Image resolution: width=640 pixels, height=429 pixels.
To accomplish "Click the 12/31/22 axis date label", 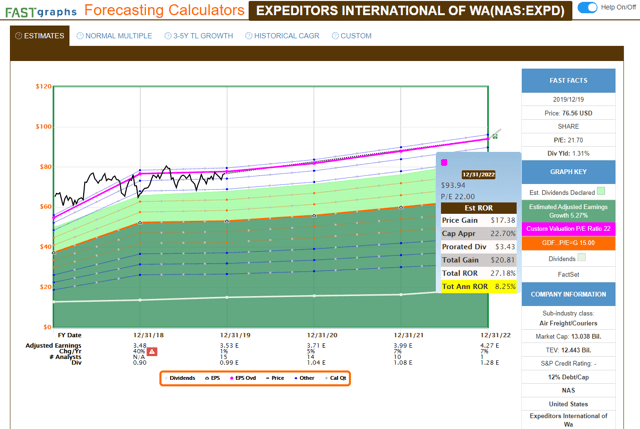I will tap(495, 335).
